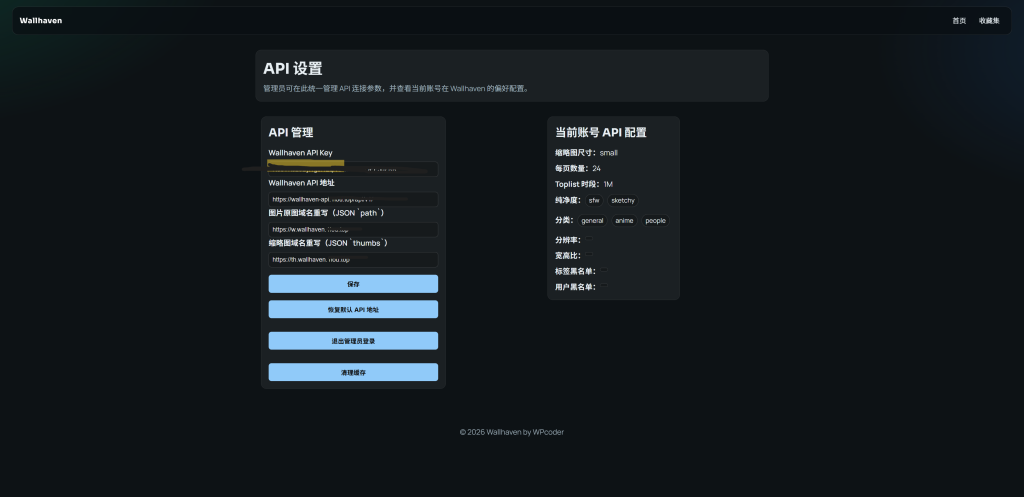Select the 图片原图域名重写 path input
1024x497 pixels.
click(x=353, y=229)
